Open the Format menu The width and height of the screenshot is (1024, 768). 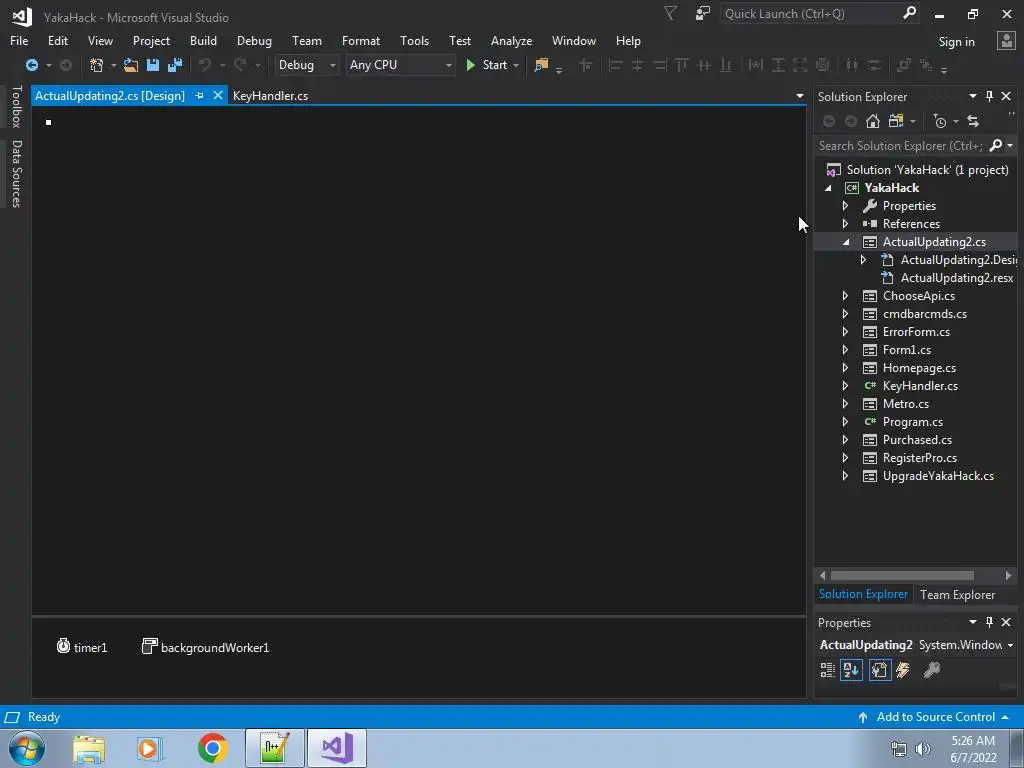(360, 40)
